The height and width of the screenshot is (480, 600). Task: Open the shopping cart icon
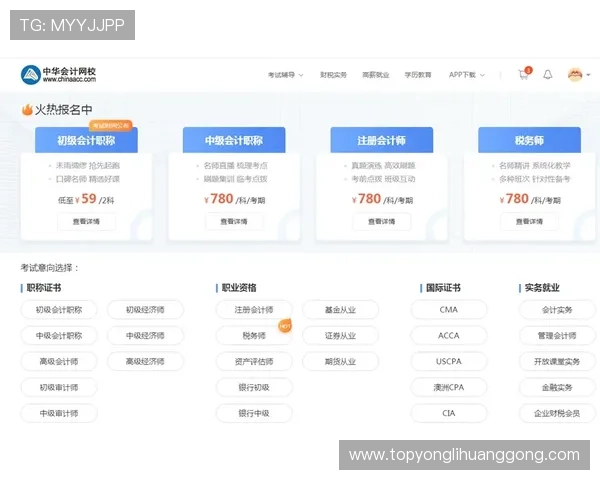(523, 75)
